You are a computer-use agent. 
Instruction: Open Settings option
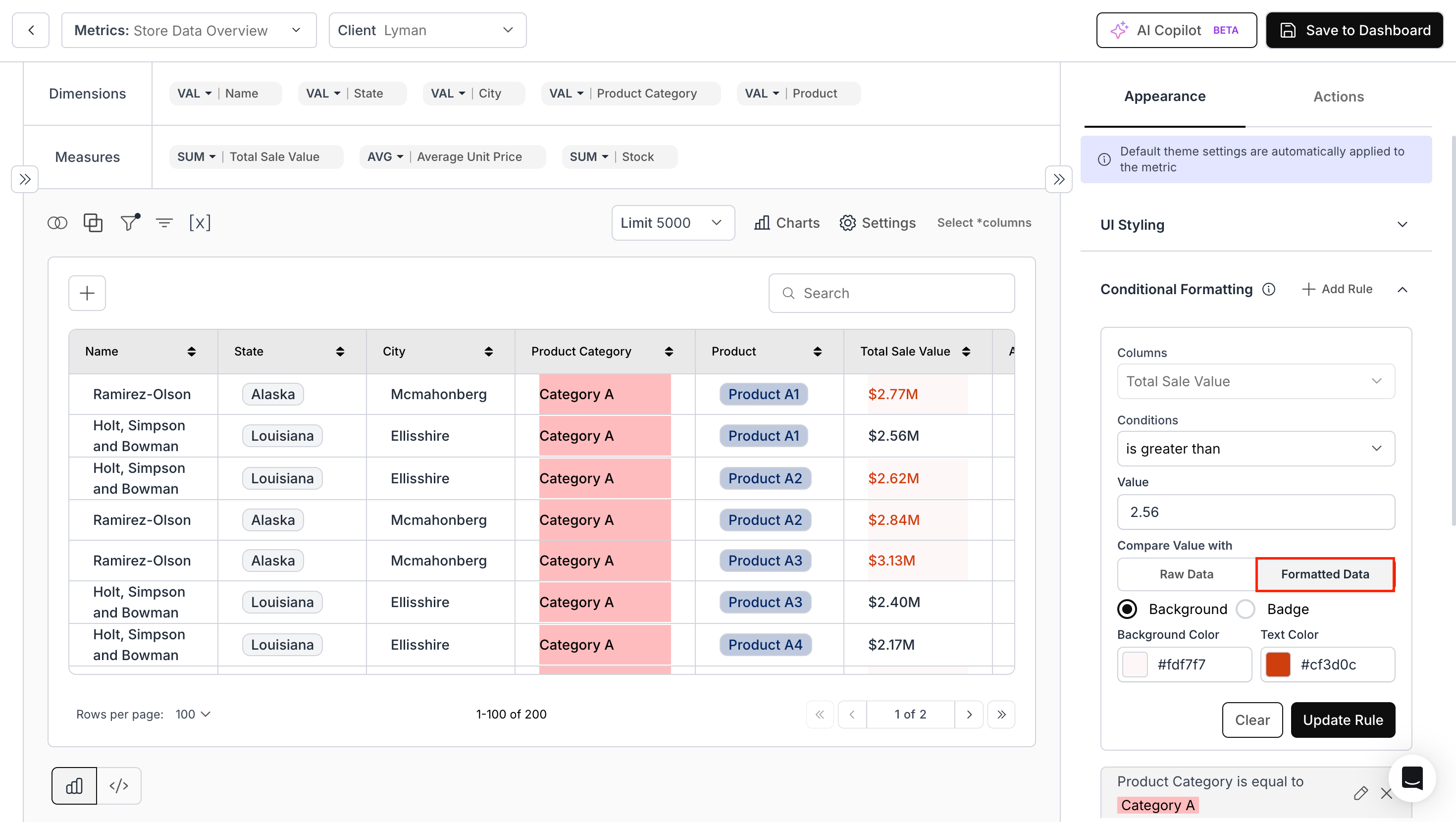tap(877, 223)
